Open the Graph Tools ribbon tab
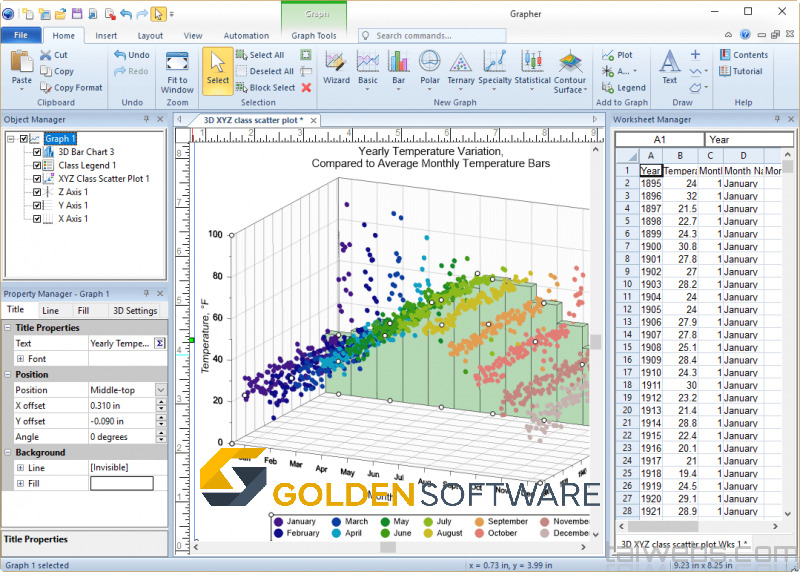800x572 pixels. pos(314,36)
